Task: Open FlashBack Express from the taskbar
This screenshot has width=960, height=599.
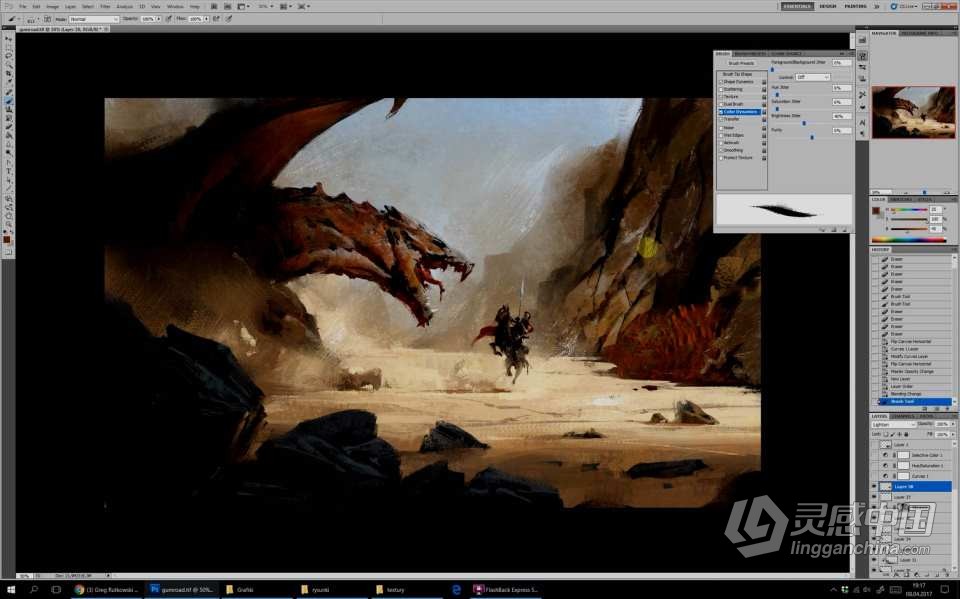Action: click(x=507, y=589)
